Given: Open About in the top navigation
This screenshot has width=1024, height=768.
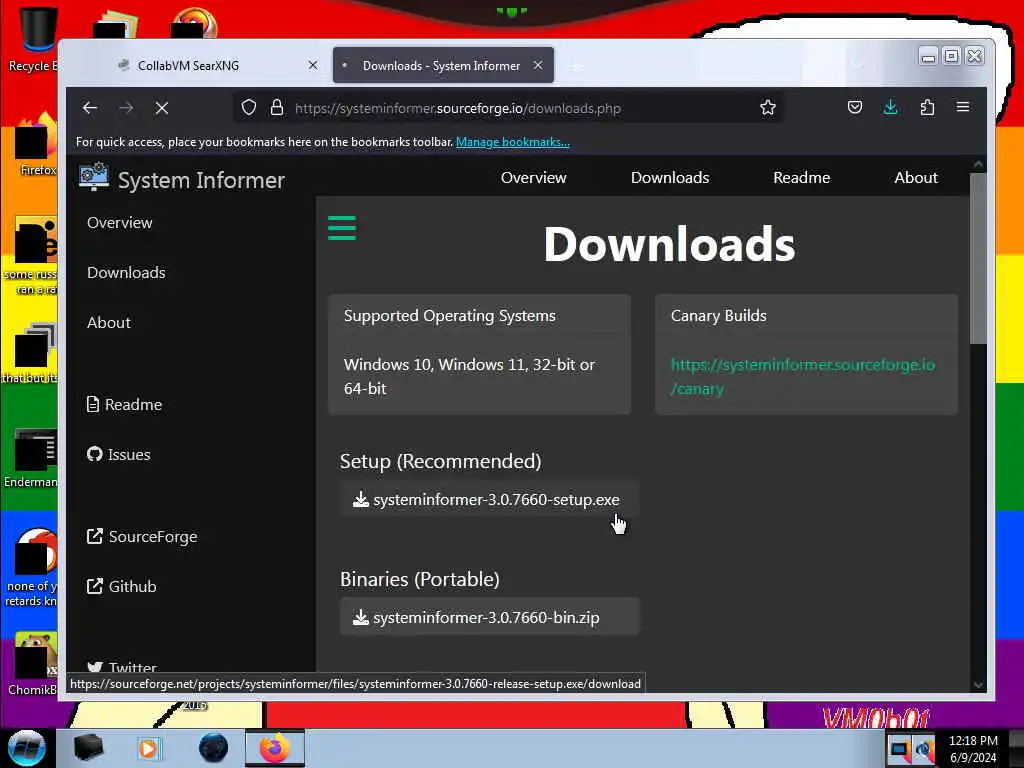Looking at the screenshot, I should [x=916, y=178].
